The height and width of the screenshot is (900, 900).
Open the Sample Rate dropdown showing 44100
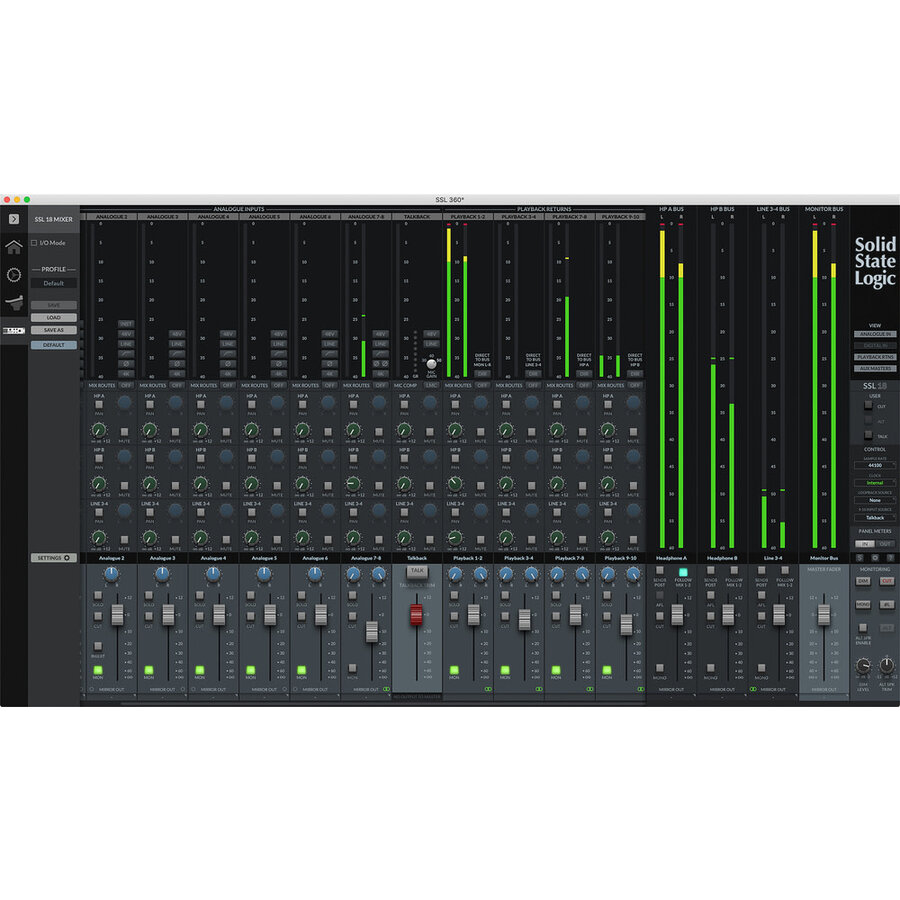point(874,465)
